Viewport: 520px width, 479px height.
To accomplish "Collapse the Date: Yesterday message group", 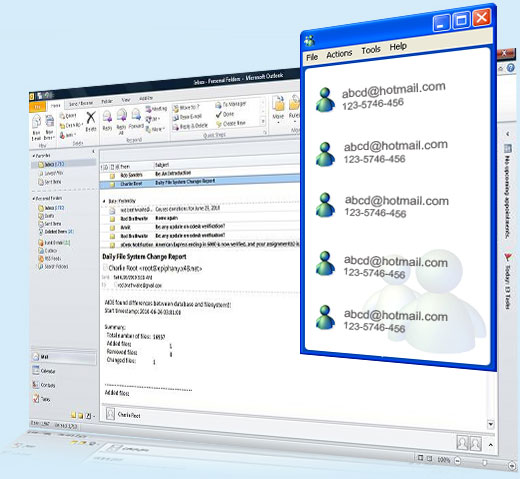I will 104,201.
